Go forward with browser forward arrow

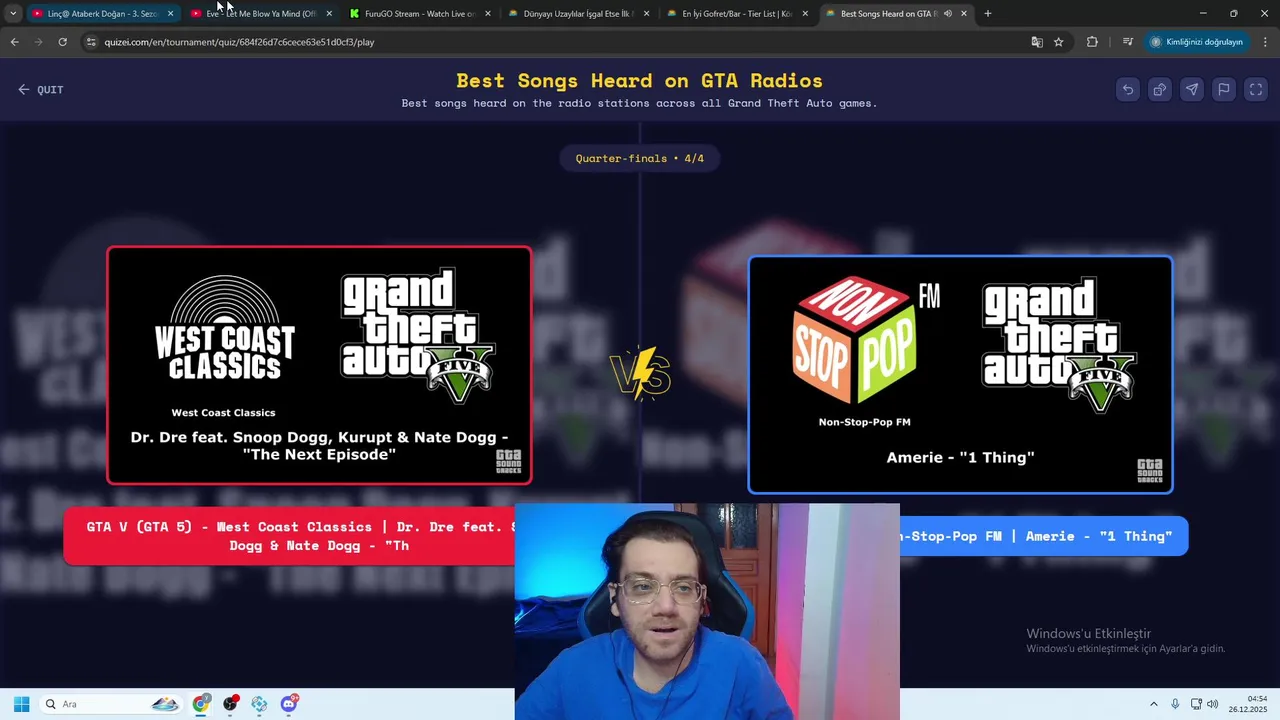(x=38, y=42)
